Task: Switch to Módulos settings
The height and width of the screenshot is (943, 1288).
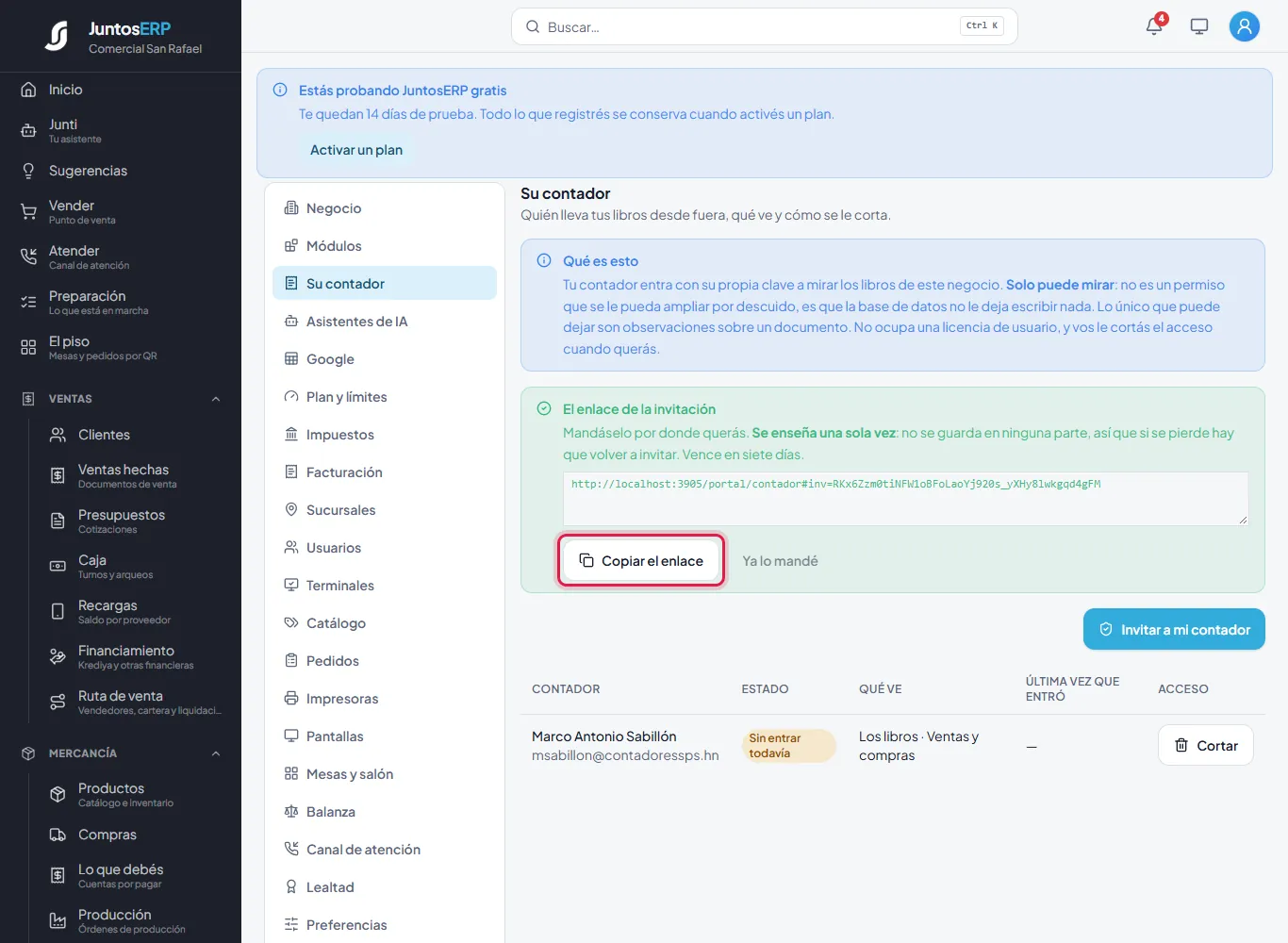Action: point(385,246)
